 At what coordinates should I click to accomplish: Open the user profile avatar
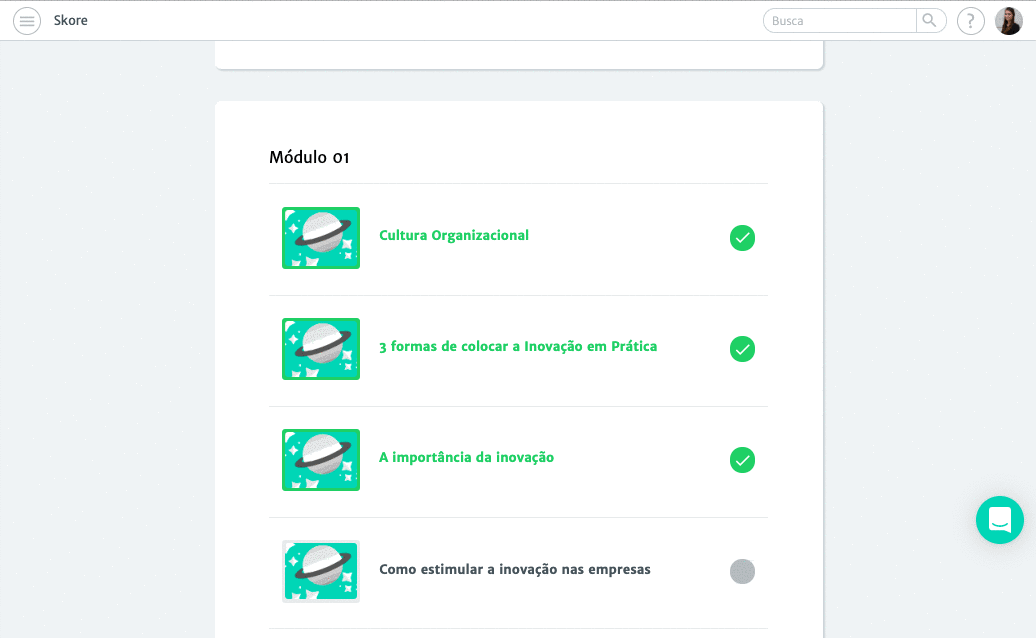[x=1009, y=21]
